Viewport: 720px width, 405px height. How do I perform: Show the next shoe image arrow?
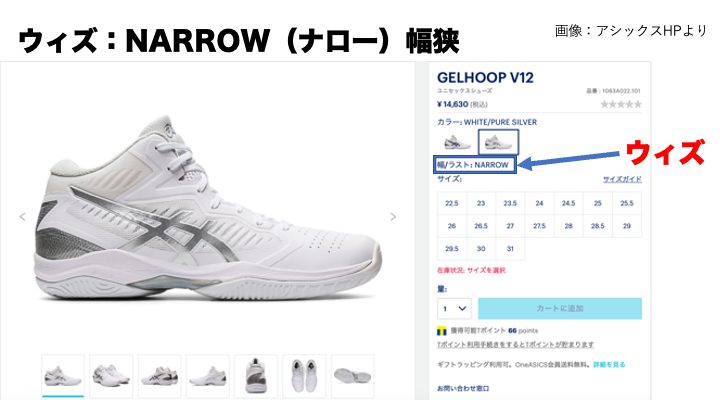coord(393,217)
